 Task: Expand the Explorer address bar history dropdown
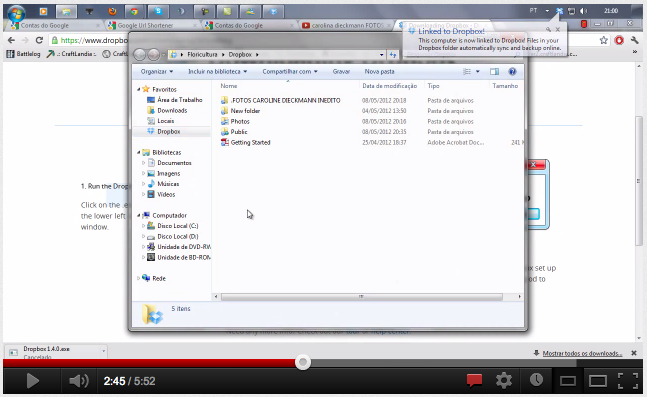tap(381, 54)
